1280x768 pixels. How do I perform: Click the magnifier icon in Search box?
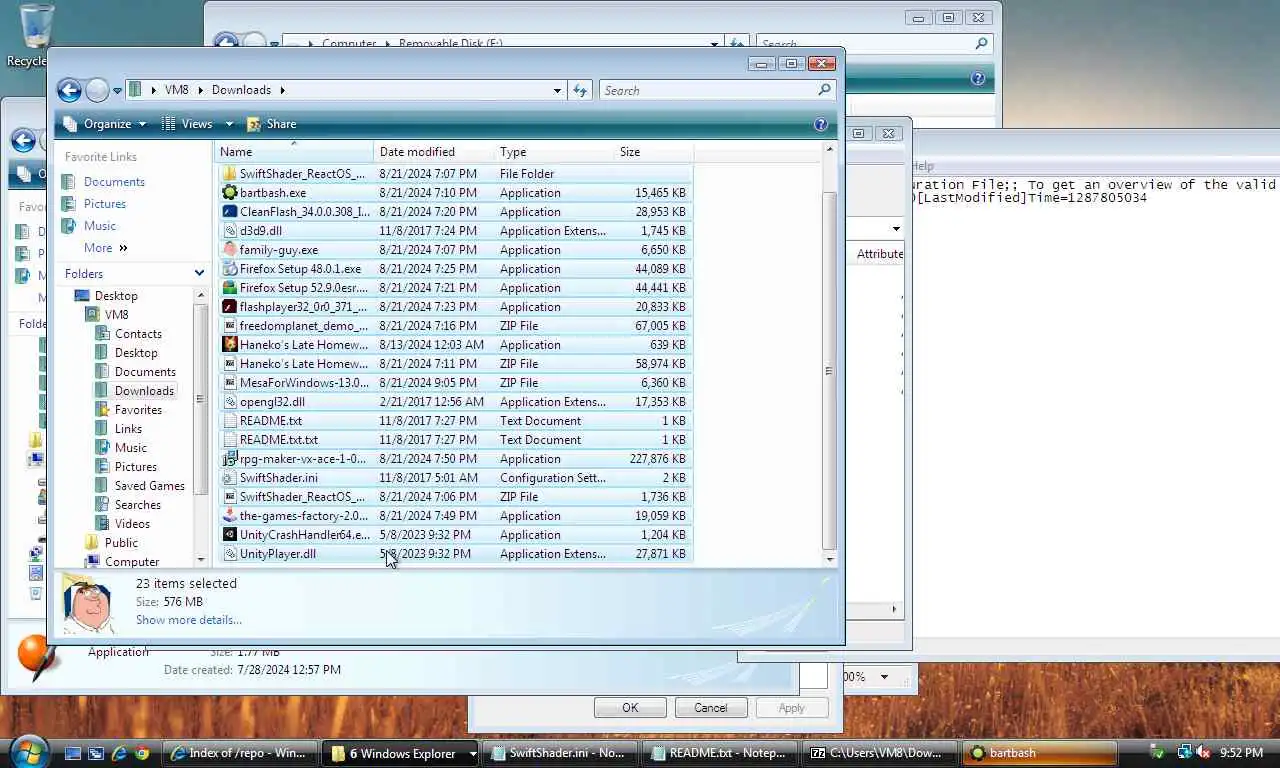point(824,90)
